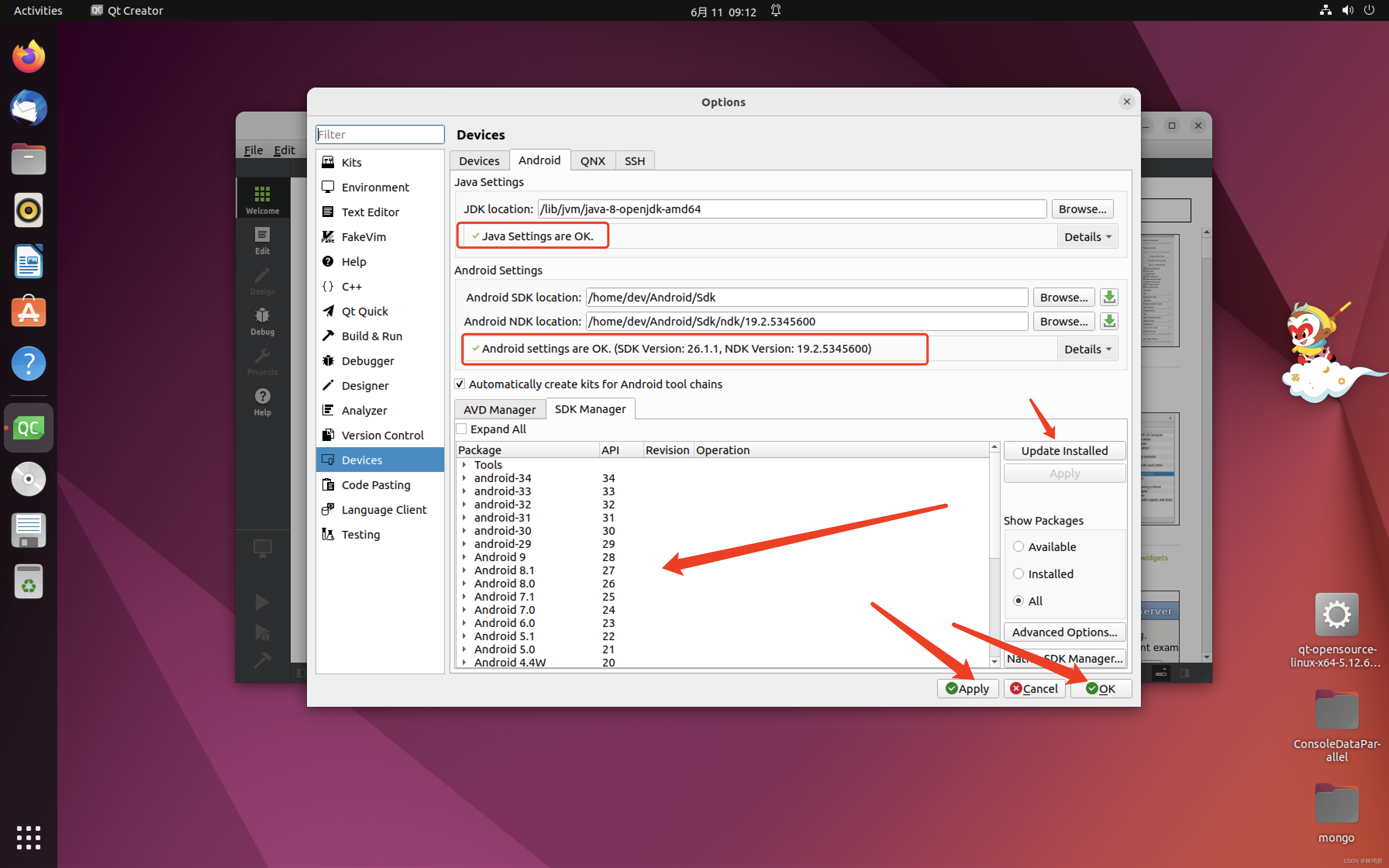Toggle automatic Android kit creation checkbox
Screen dimensions: 1389x868
(x=460, y=384)
